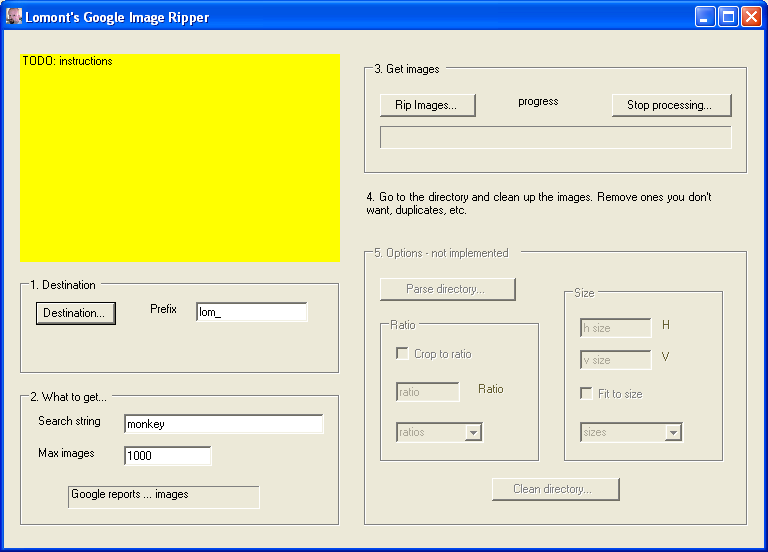The width and height of the screenshot is (768, 552).
Task: Toggle the Crop to ratio checkbox
Action: click(402, 354)
